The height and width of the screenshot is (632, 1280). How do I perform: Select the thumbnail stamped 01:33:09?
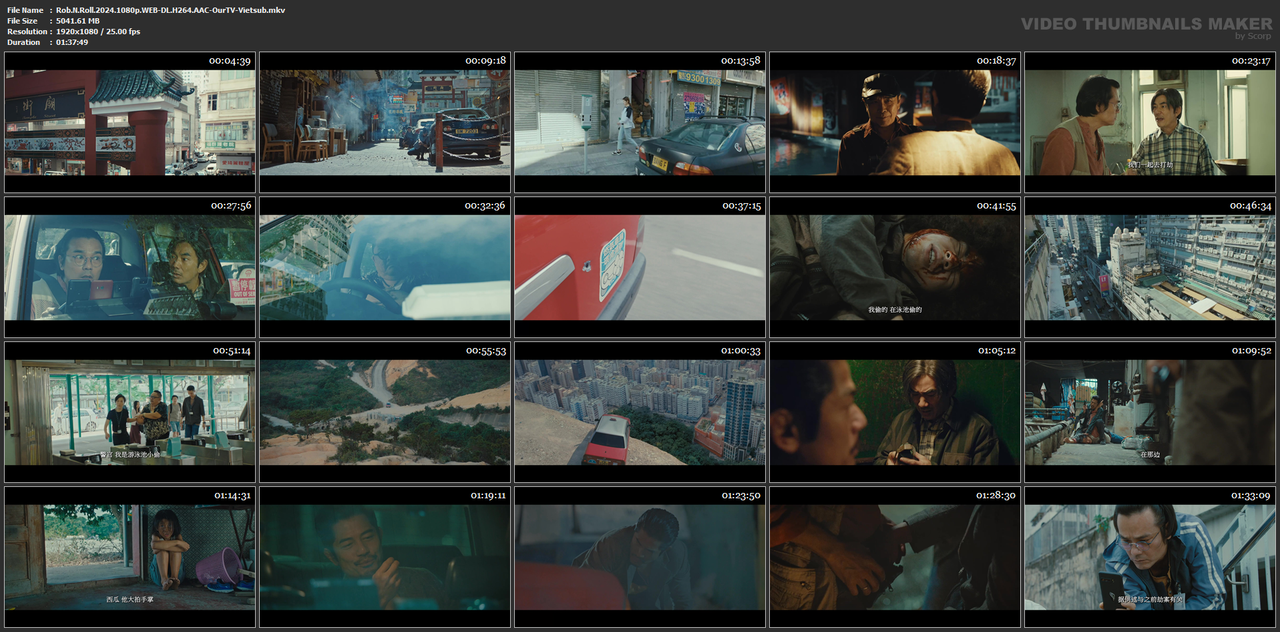coord(1150,557)
